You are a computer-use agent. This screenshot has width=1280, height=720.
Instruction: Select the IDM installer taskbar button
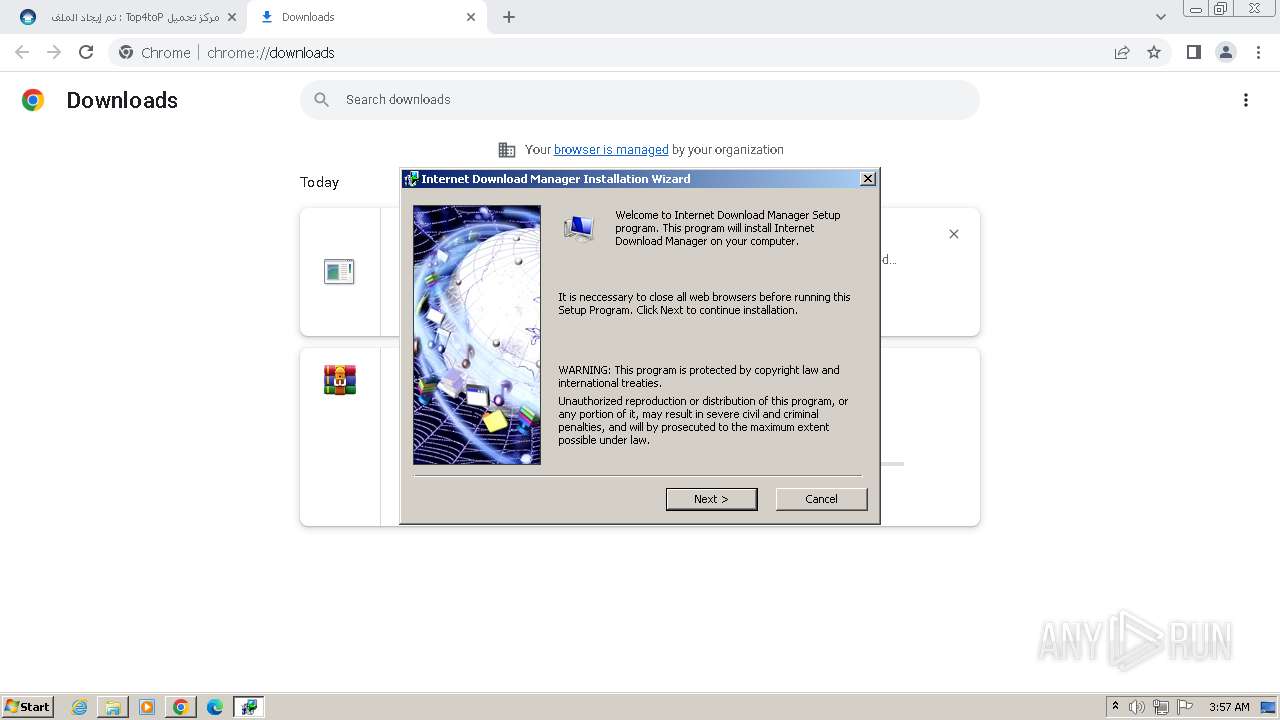tap(249, 707)
